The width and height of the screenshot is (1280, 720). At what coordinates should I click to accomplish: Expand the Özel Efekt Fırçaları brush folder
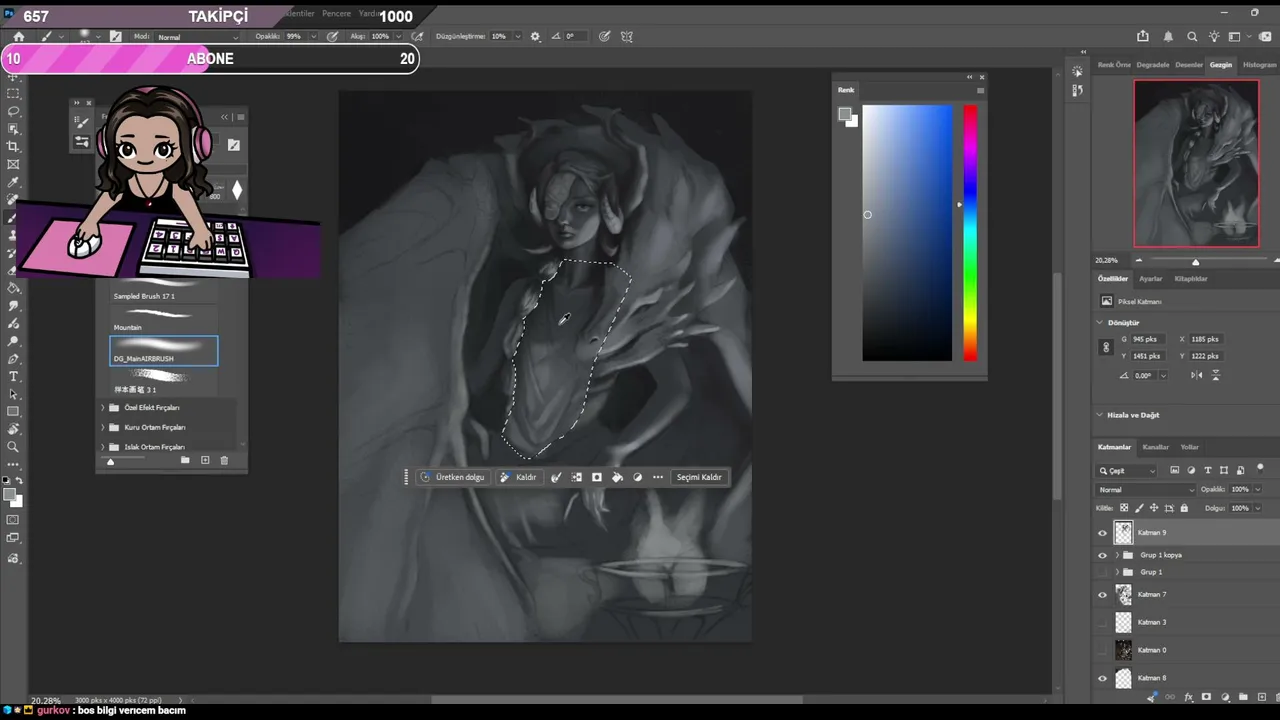(x=103, y=408)
